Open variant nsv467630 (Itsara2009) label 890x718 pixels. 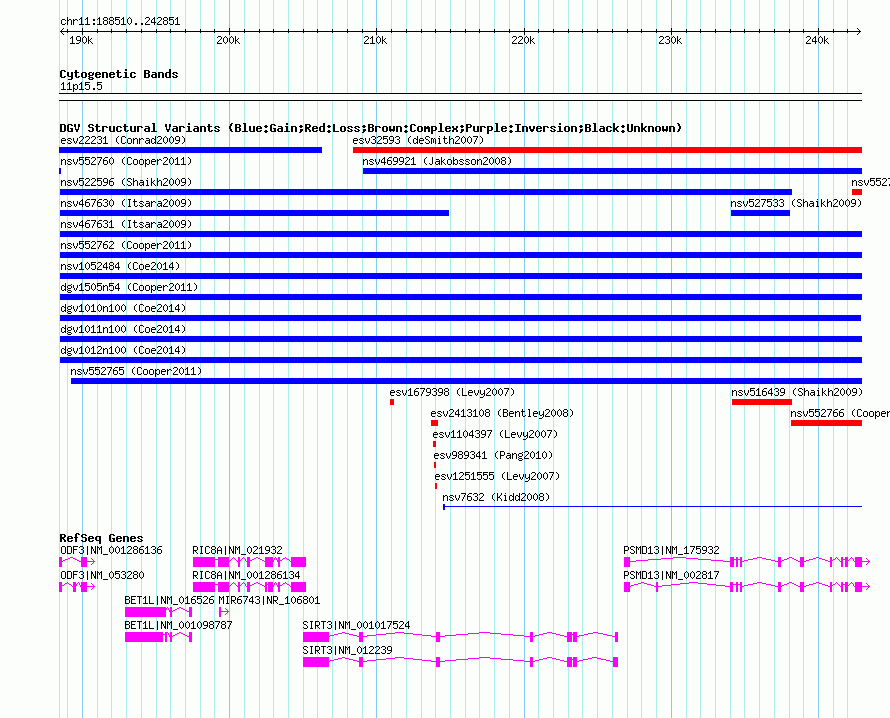(126, 203)
